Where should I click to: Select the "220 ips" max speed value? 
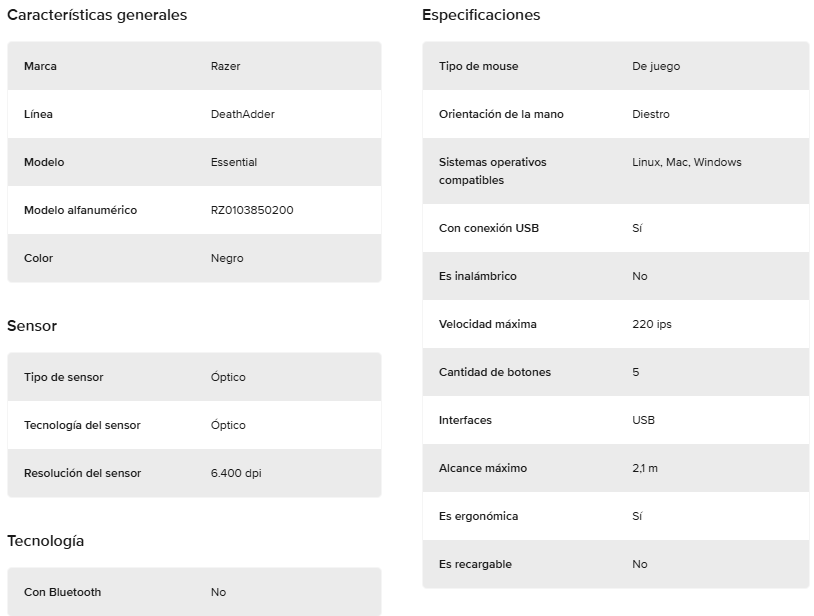point(652,324)
